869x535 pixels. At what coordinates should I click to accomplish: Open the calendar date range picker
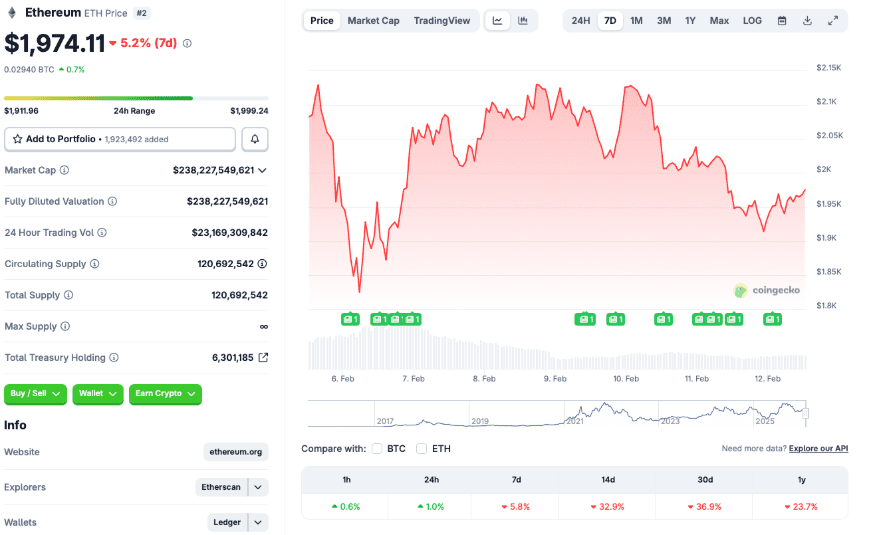[x=782, y=21]
